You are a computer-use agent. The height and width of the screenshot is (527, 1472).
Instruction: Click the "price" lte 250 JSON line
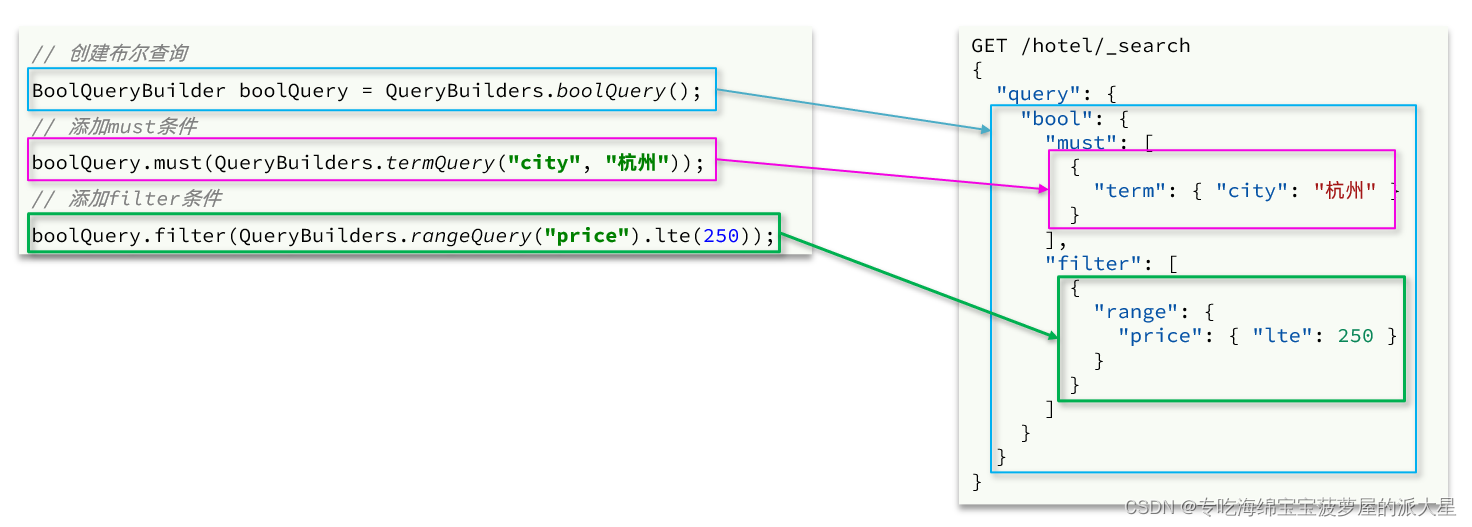[x=1257, y=336]
